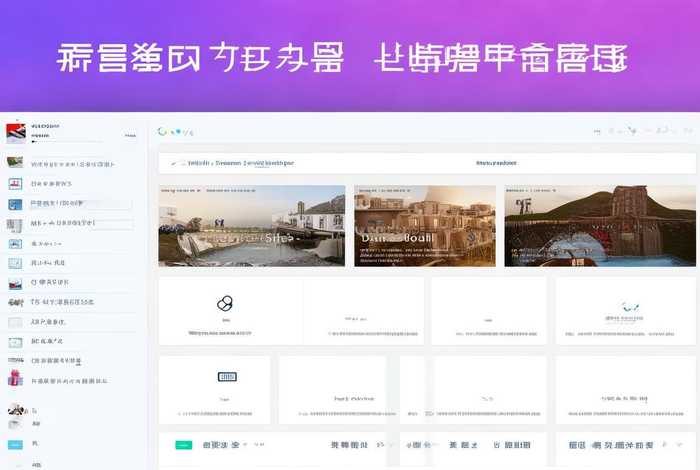Select the sidebar row with green landscape thumbnail
Screen dimensions: 700x470
coord(69,163)
